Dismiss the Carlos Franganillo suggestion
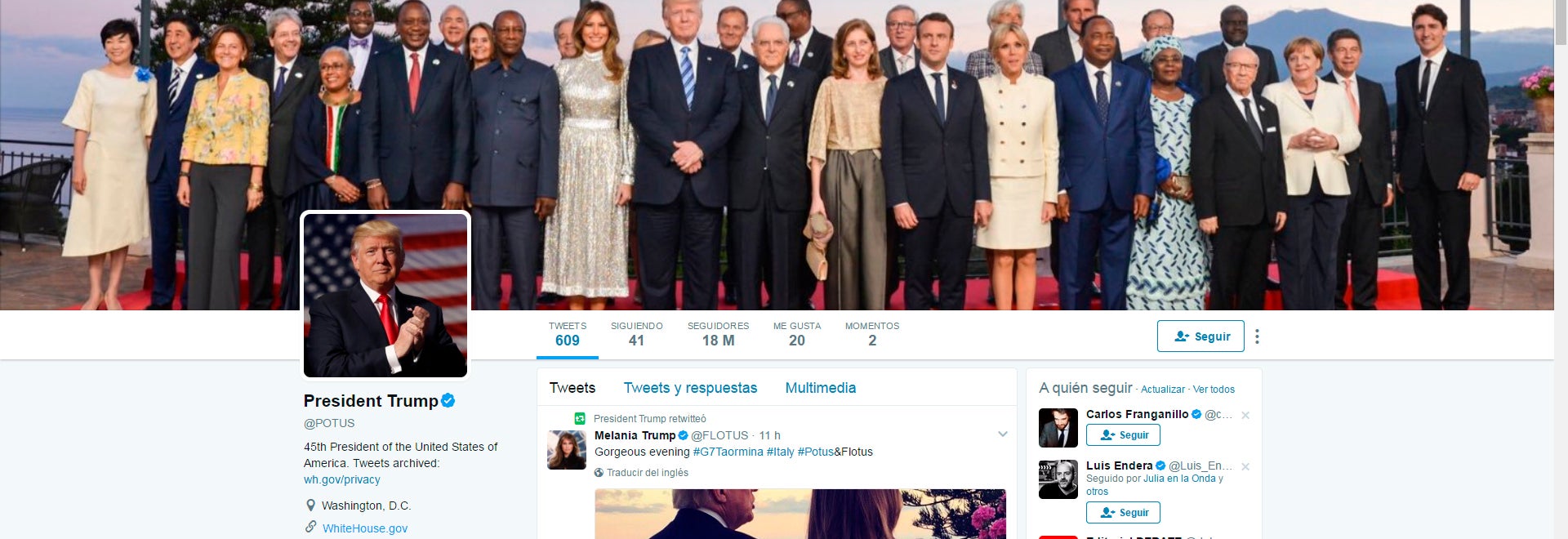Image resolution: width=1568 pixels, height=539 pixels. point(1245,416)
